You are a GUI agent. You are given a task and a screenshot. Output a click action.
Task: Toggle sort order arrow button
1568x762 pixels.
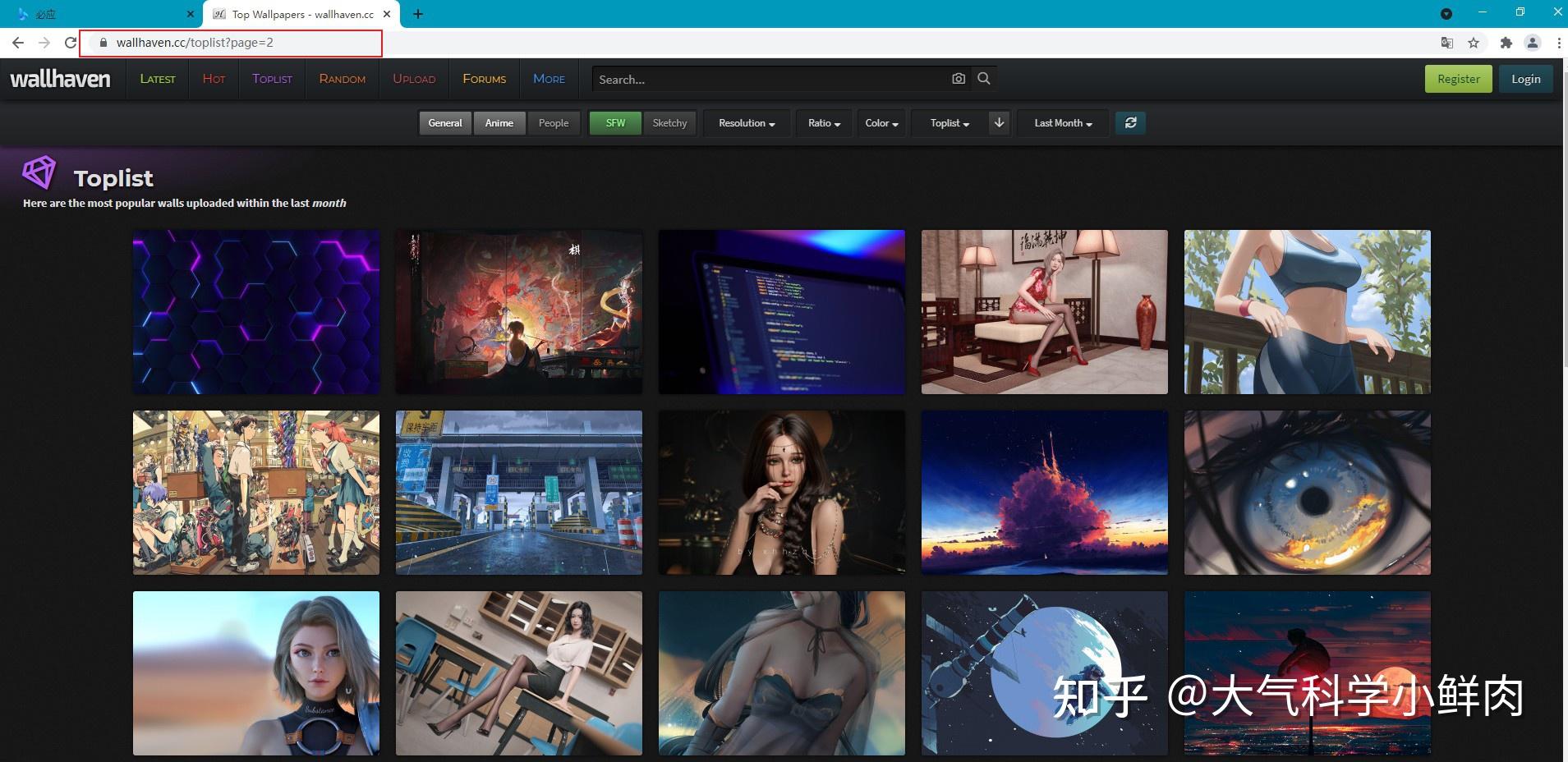tap(999, 123)
